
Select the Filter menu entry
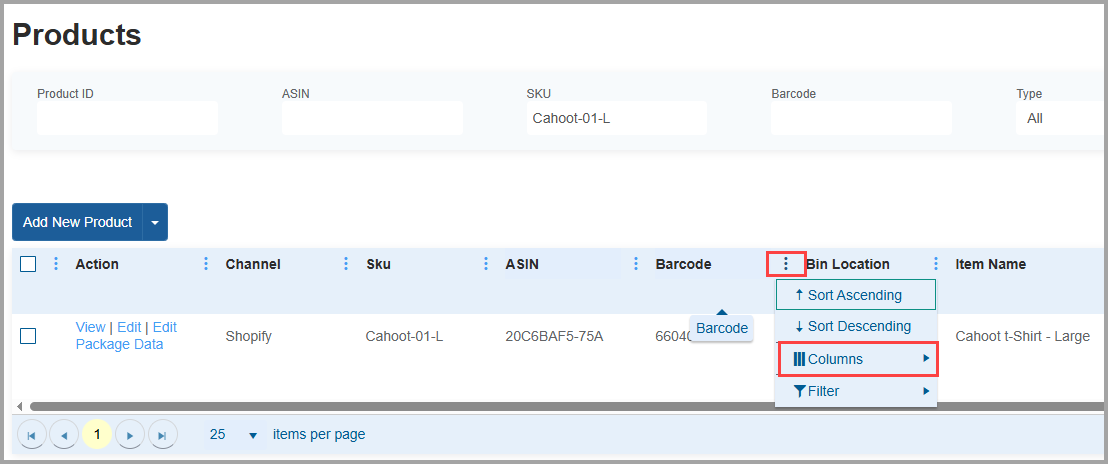[x=856, y=391]
